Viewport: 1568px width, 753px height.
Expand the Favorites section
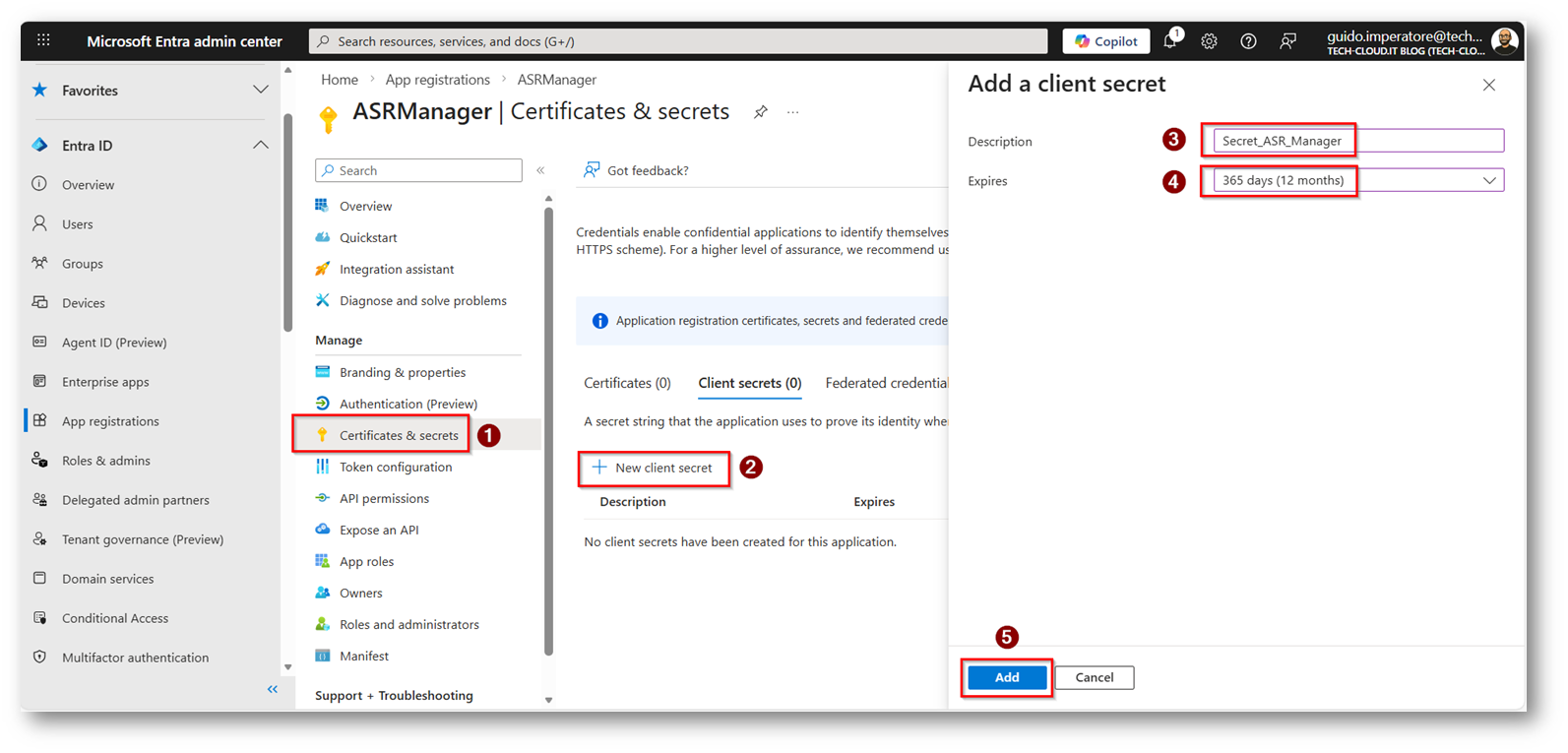tap(260, 91)
